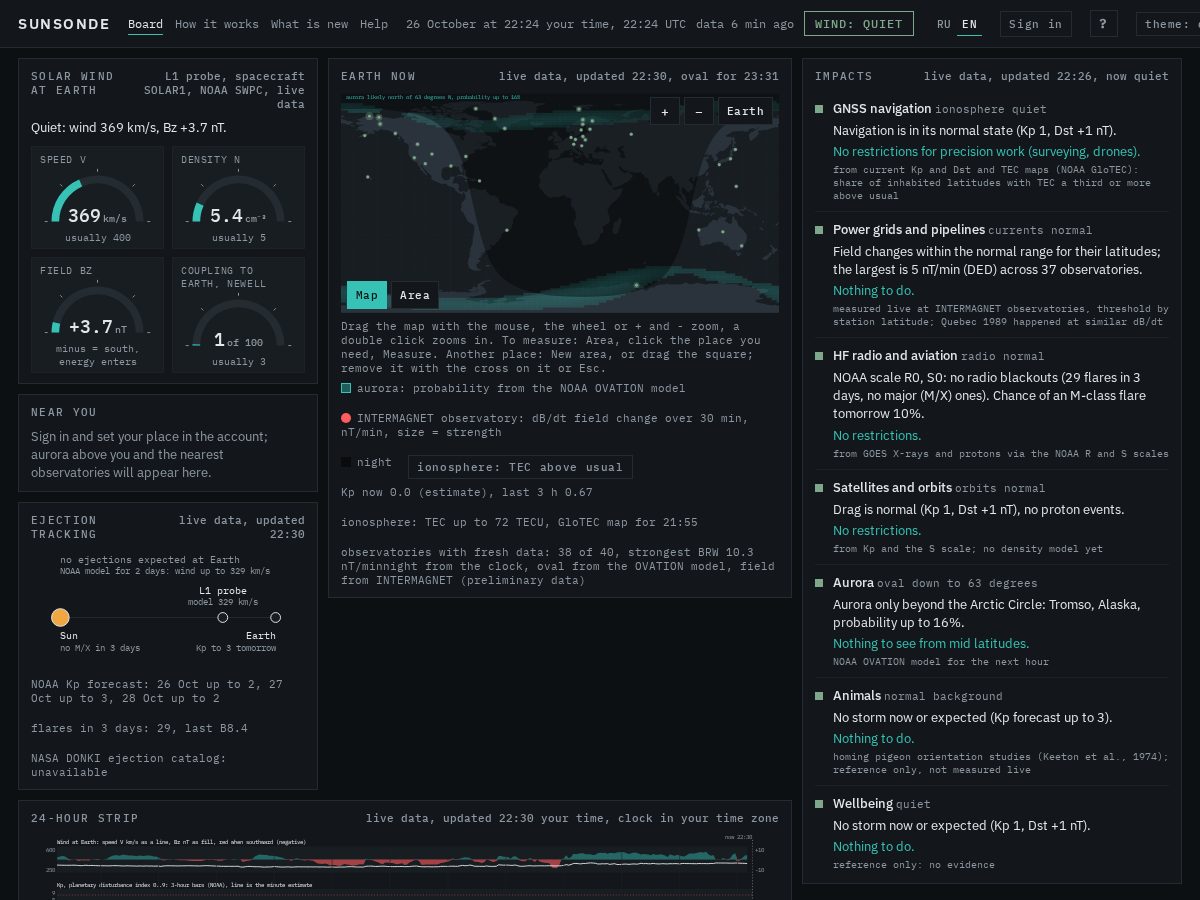
Task: Click status square beside Animals impact
Action: click(x=819, y=696)
